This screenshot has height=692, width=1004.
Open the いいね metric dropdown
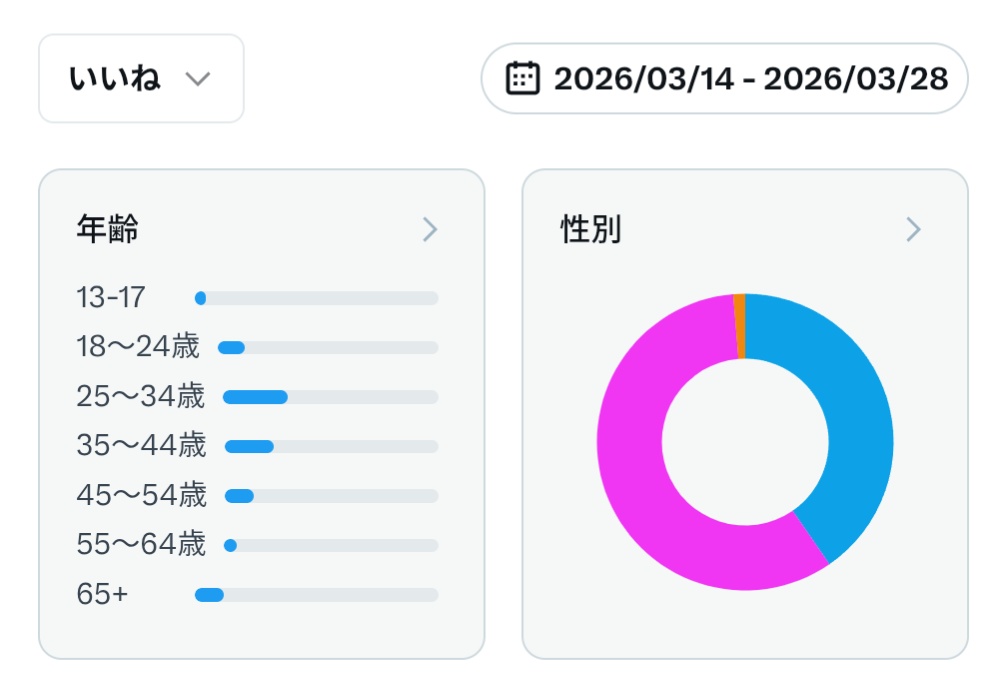click(x=141, y=79)
